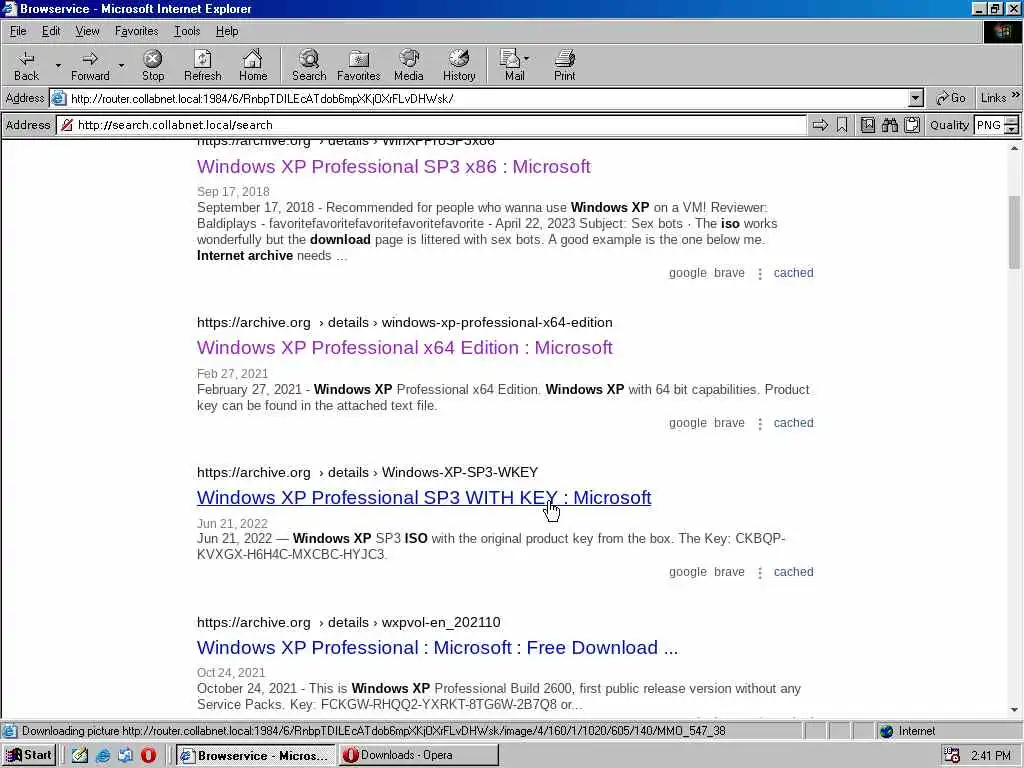Launch Internet Explorer from quick launch

click(103, 755)
